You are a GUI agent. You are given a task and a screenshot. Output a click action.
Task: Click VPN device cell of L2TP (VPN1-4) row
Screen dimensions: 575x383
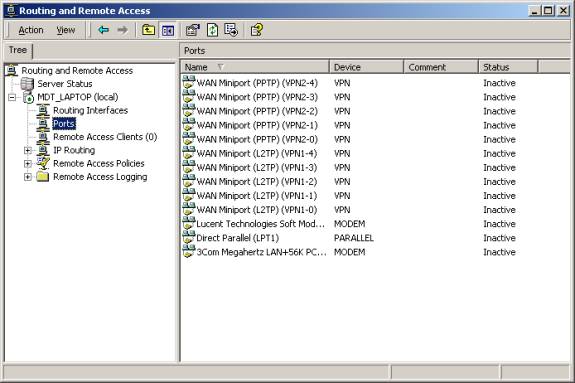tap(342, 154)
